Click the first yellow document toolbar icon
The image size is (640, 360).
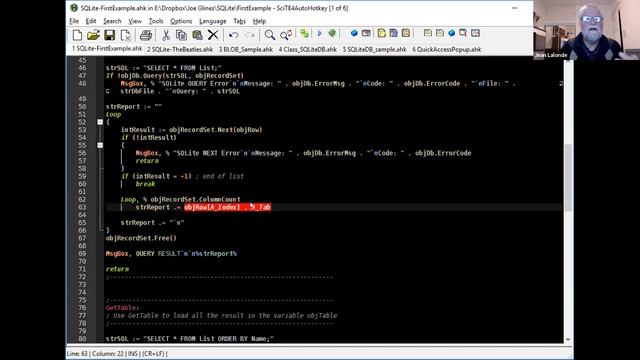(382, 33)
